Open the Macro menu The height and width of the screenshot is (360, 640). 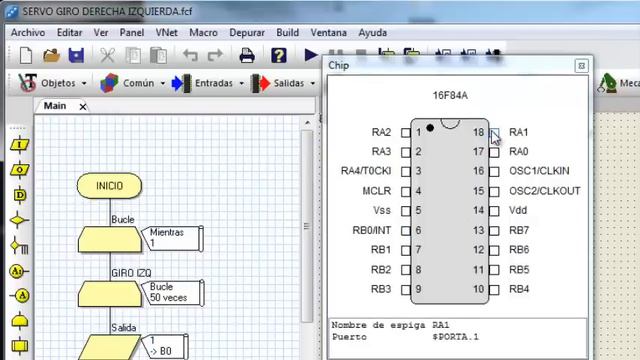203,33
